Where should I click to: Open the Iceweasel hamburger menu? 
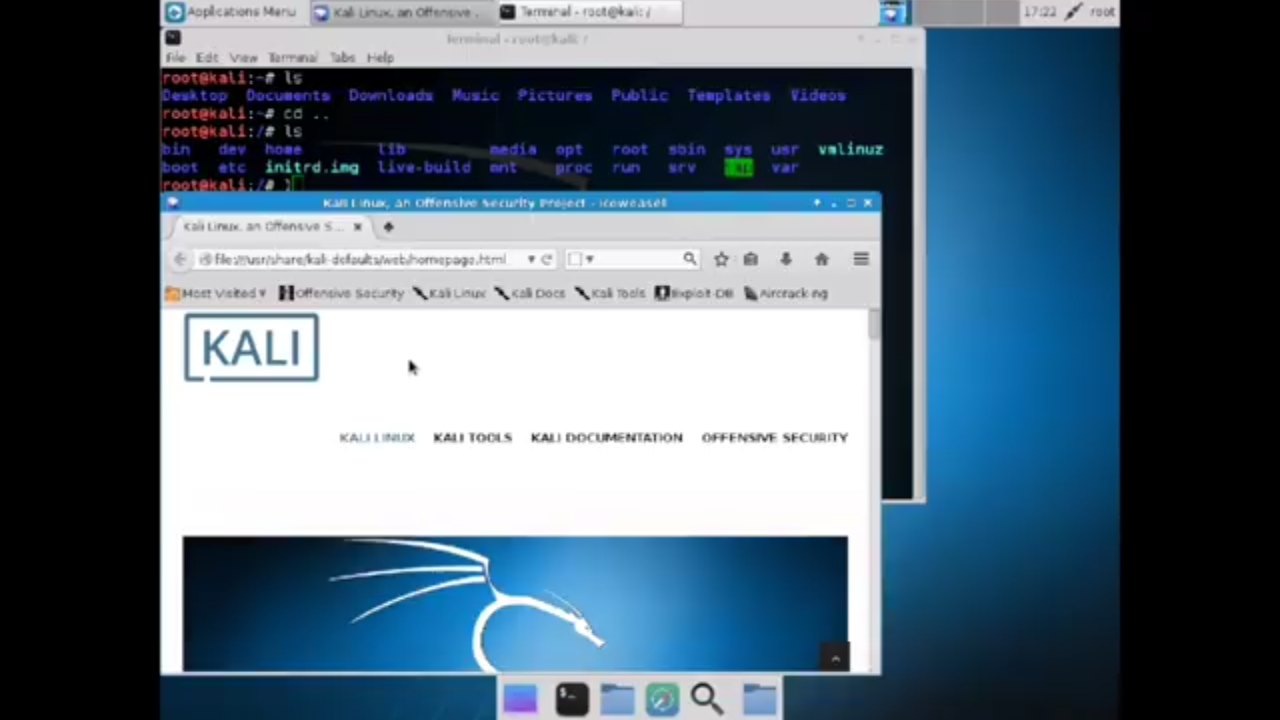coord(860,259)
